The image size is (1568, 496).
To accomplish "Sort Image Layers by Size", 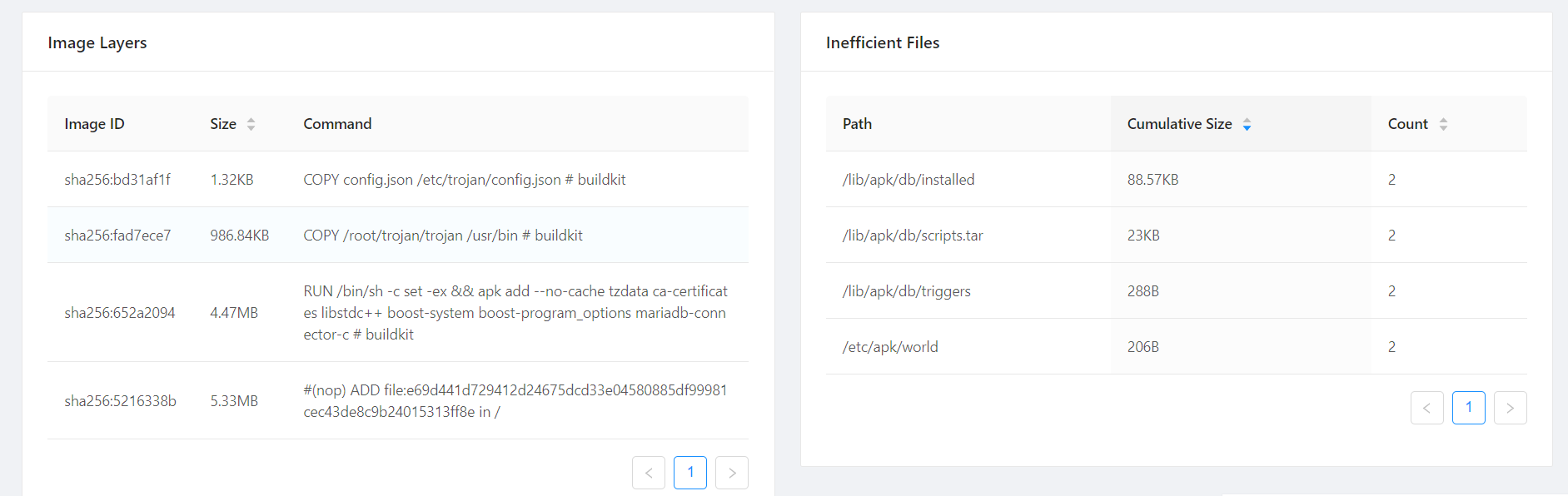I will 232,124.
